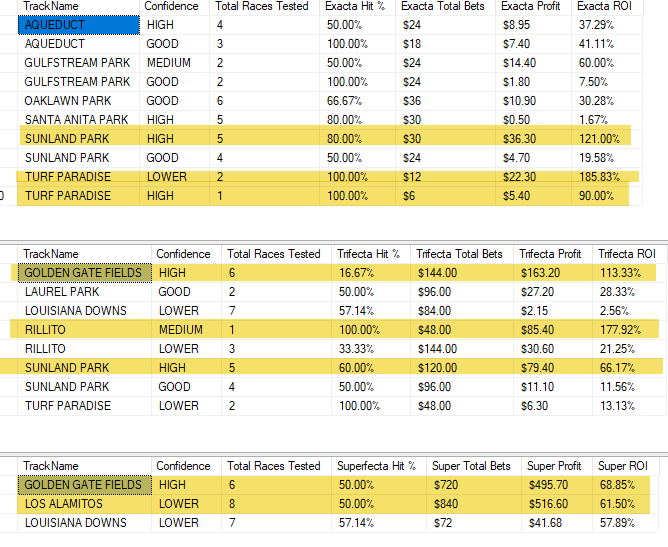
Task: Select the 185.83% Exacta ROI cell
Action: [x=607, y=177]
